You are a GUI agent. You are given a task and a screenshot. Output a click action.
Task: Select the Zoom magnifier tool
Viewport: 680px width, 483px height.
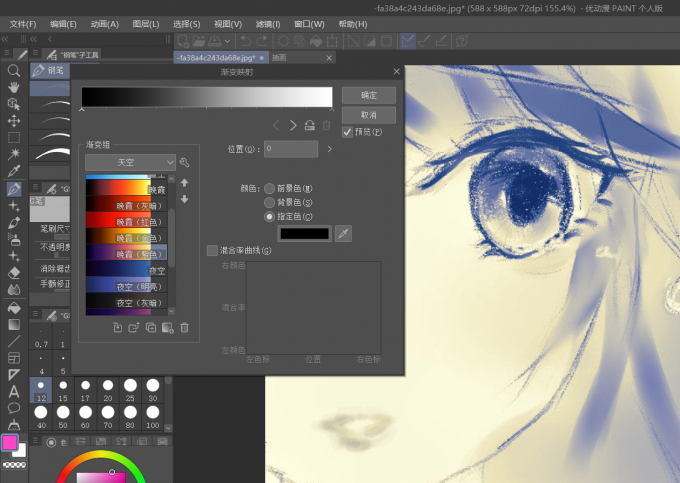14,70
